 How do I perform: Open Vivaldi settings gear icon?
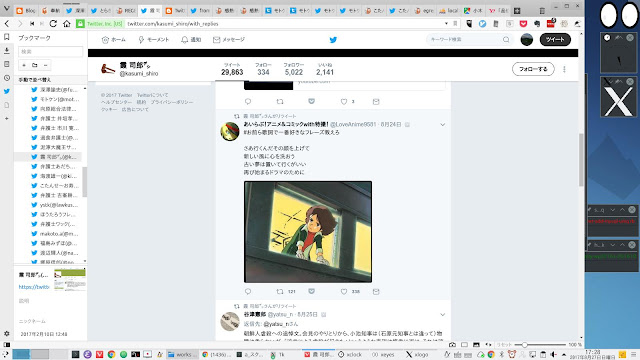(x=7, y=333)
